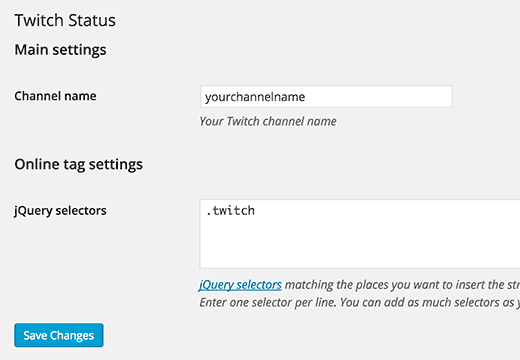Click the '.twitch' line in the textarea
The height and width of the screenshot is (360, 520).
click(231, 211)
